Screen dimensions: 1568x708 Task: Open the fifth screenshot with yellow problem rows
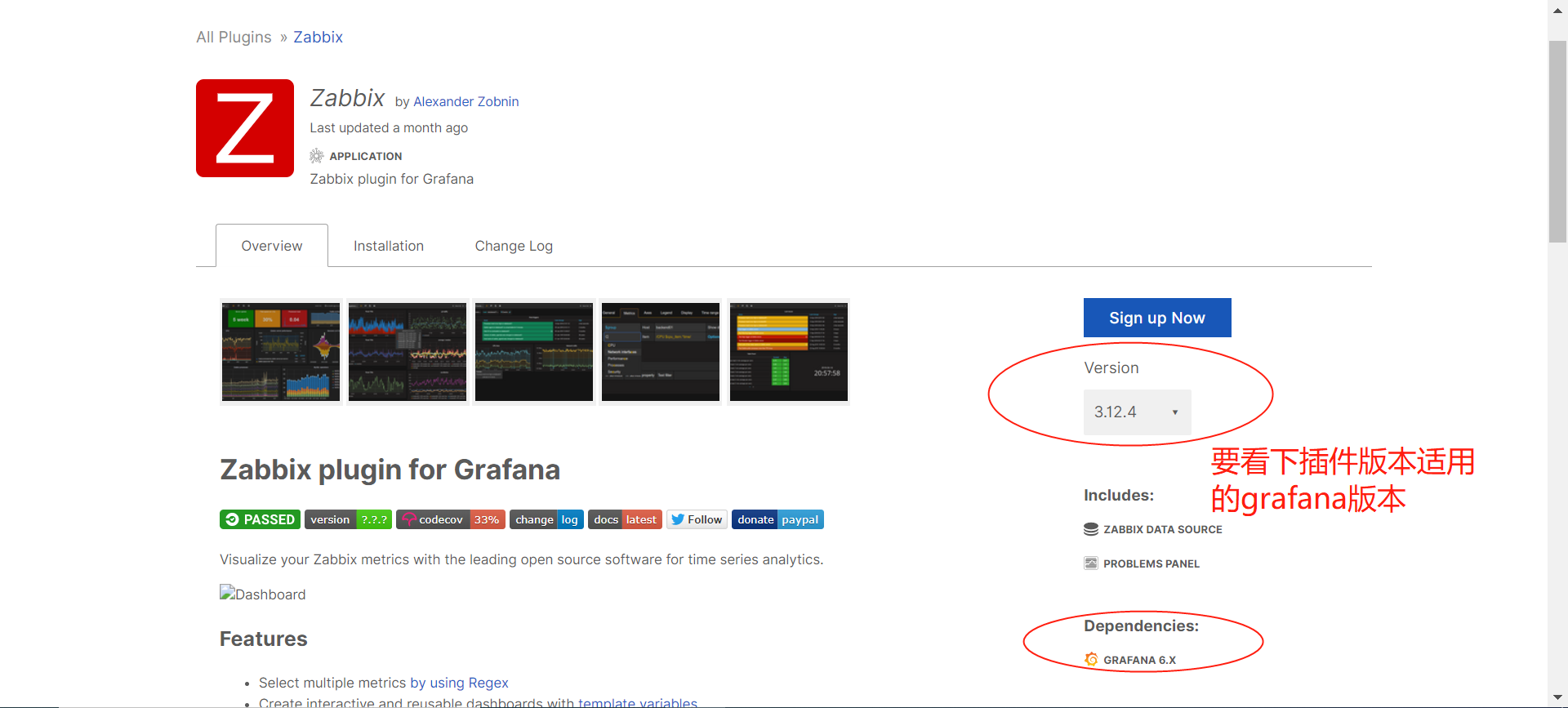[789, 352]
